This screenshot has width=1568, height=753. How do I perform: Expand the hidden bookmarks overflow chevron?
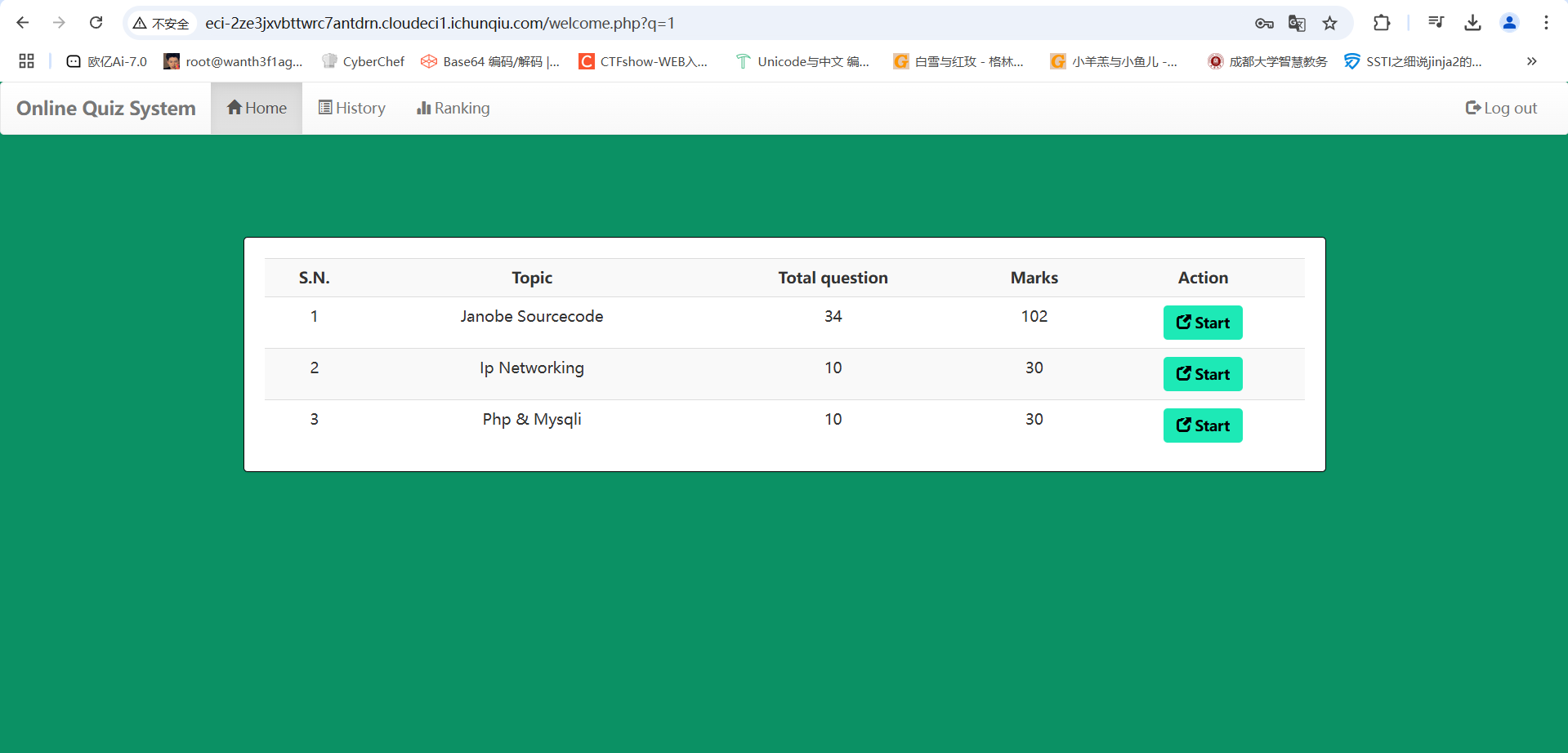1531,61
